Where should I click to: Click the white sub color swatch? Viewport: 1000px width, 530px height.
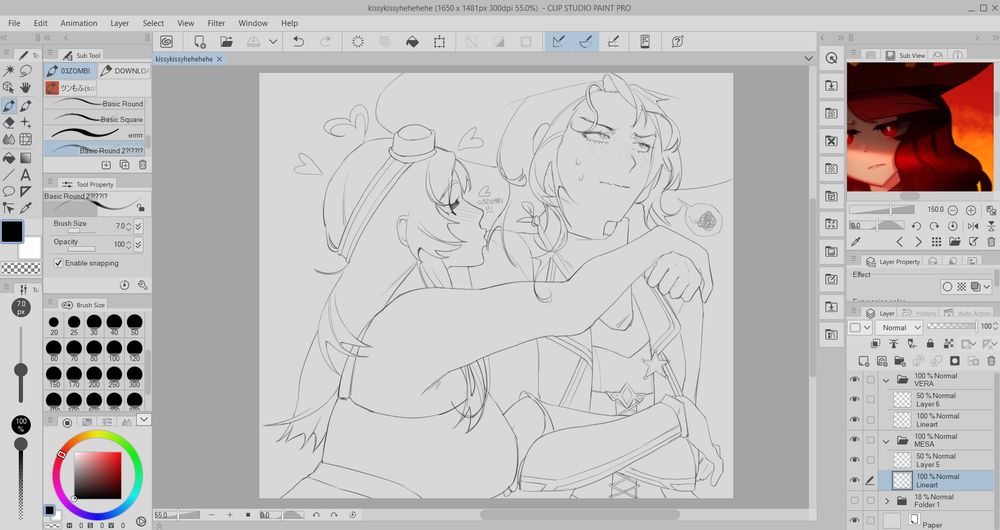[x=32, y=250]
